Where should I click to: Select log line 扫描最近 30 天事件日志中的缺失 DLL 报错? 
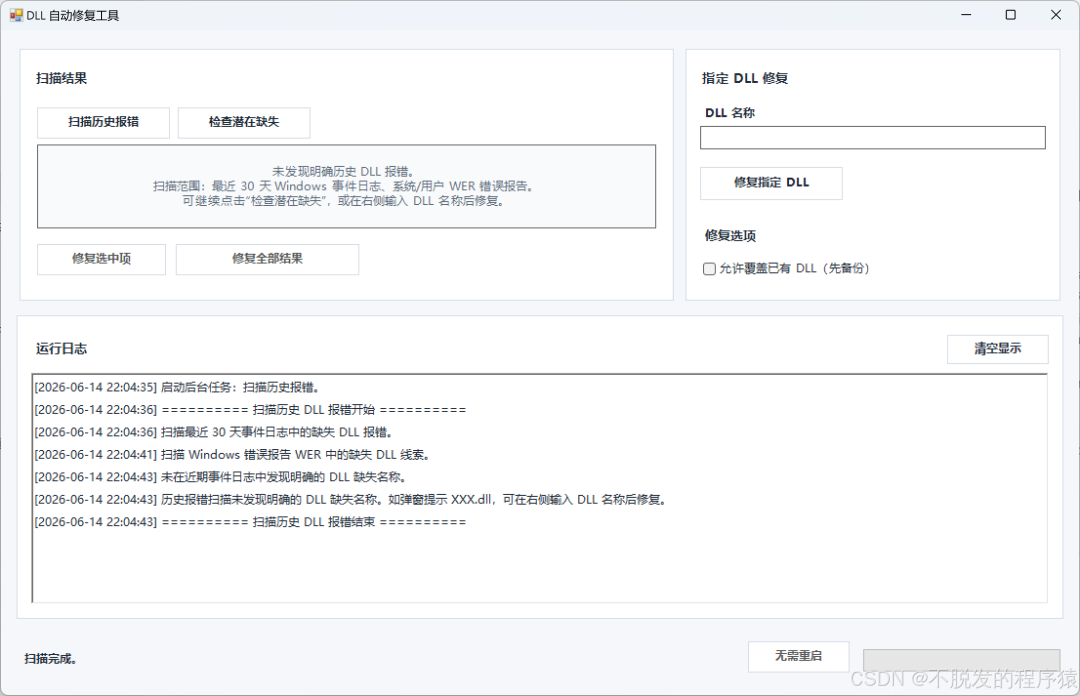click(214, 432)
